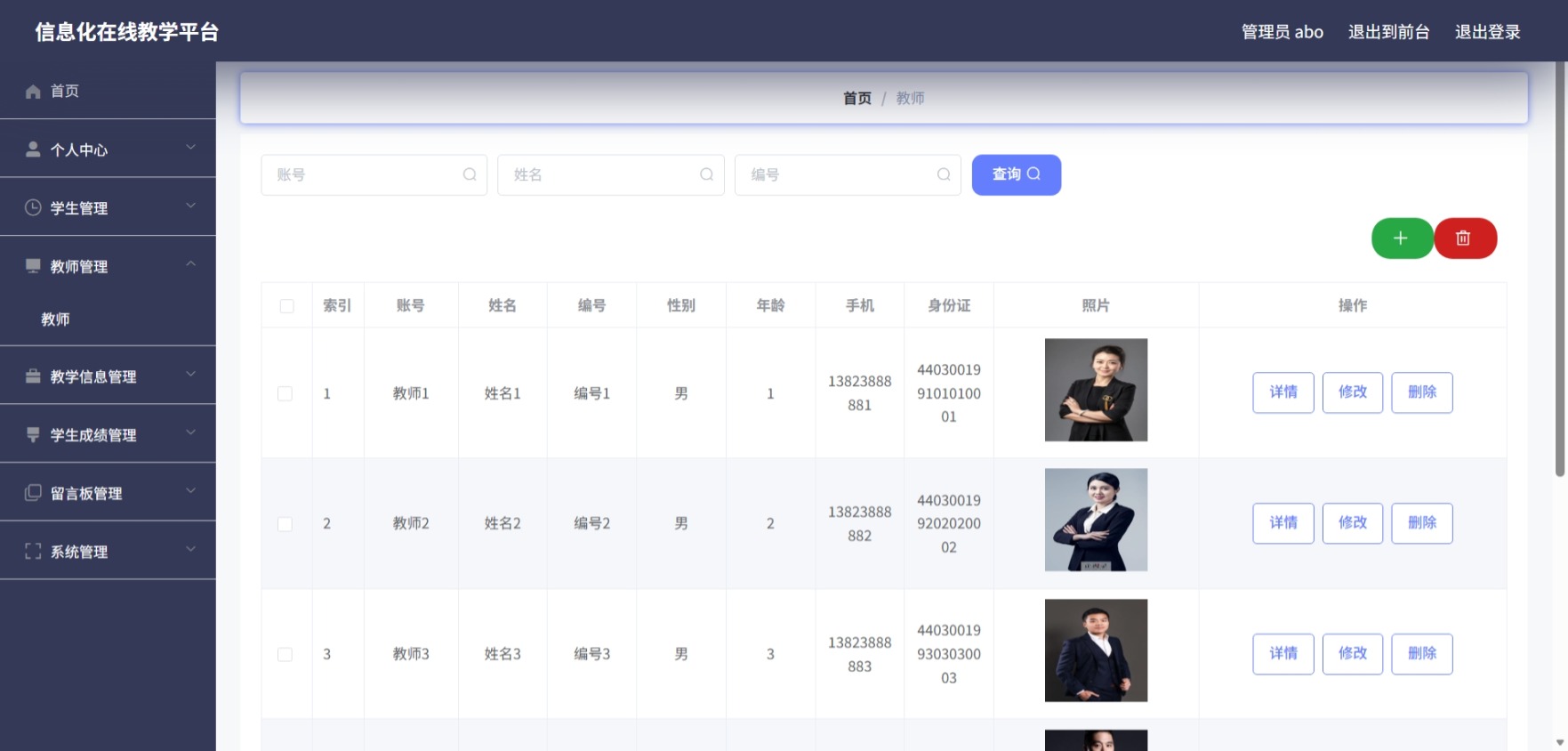The image size is (1568, 751).
Task: Expand the 留言板管理 menu chevron
Action: pos(190,491)
